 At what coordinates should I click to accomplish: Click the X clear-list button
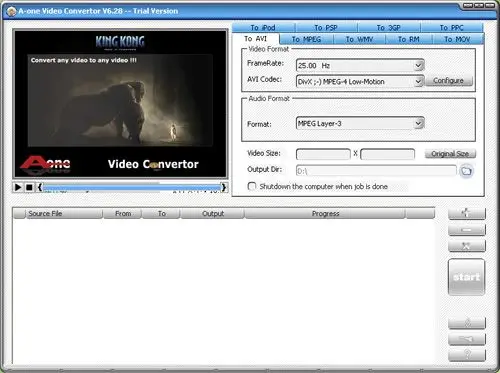tap(467, 246)
